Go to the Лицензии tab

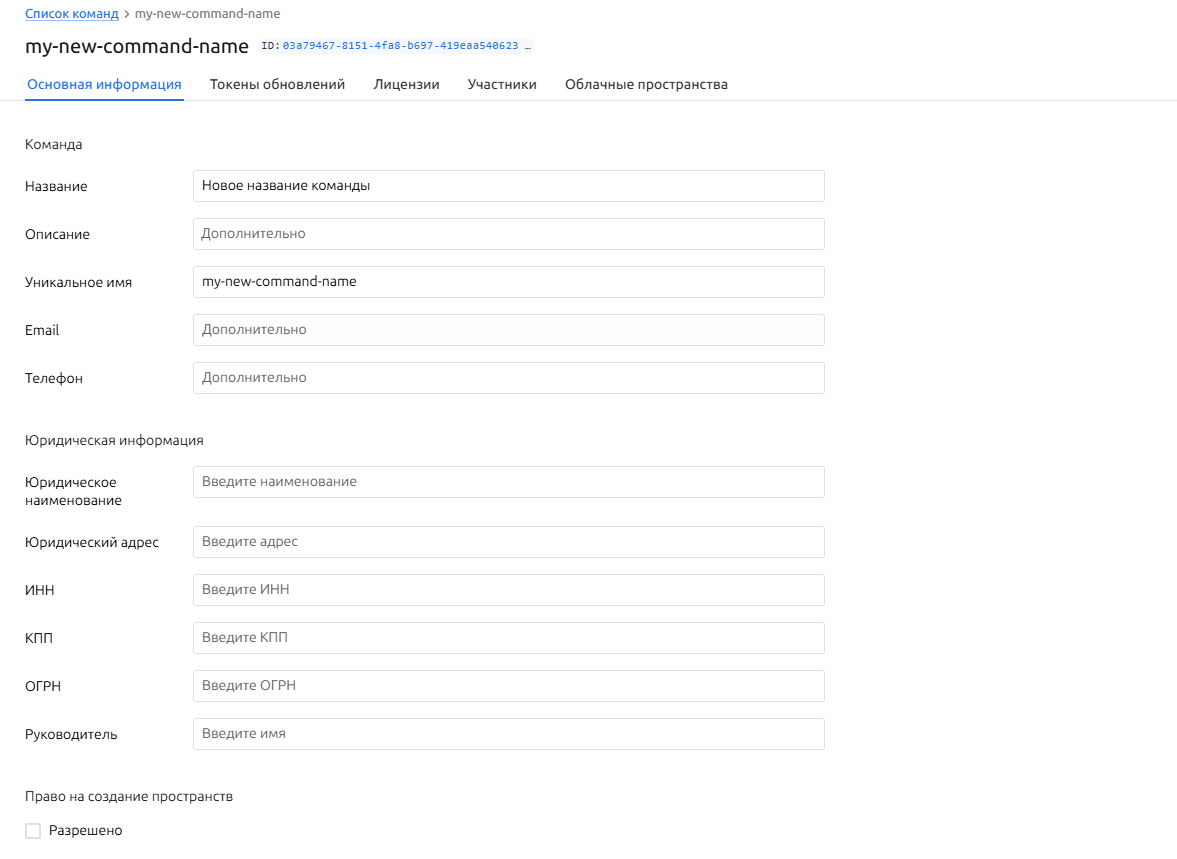tap(406, 85)
